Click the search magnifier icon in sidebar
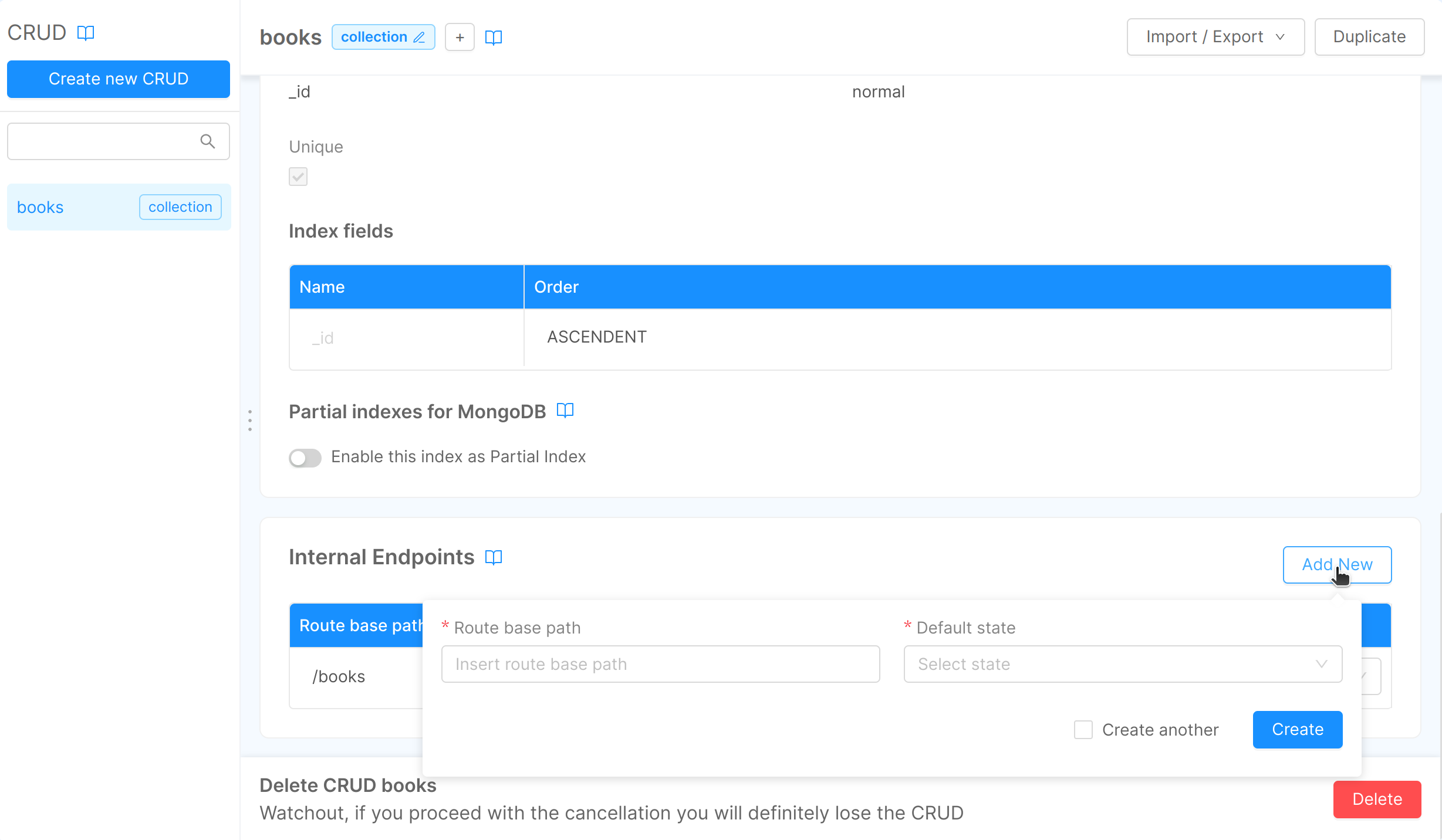The image size is (1442, 840). tap(207, 141)
